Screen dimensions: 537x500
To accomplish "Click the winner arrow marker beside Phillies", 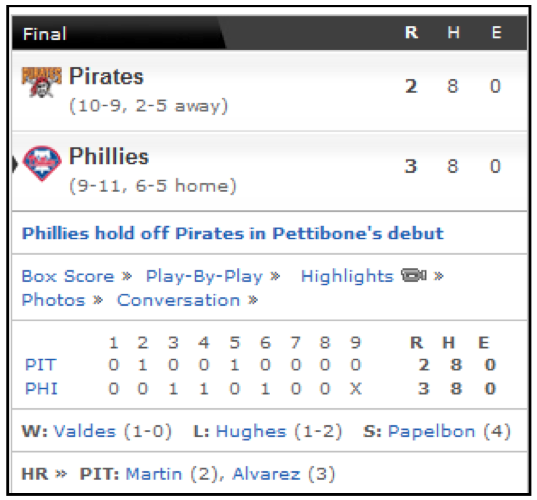I will pos(15,164).
